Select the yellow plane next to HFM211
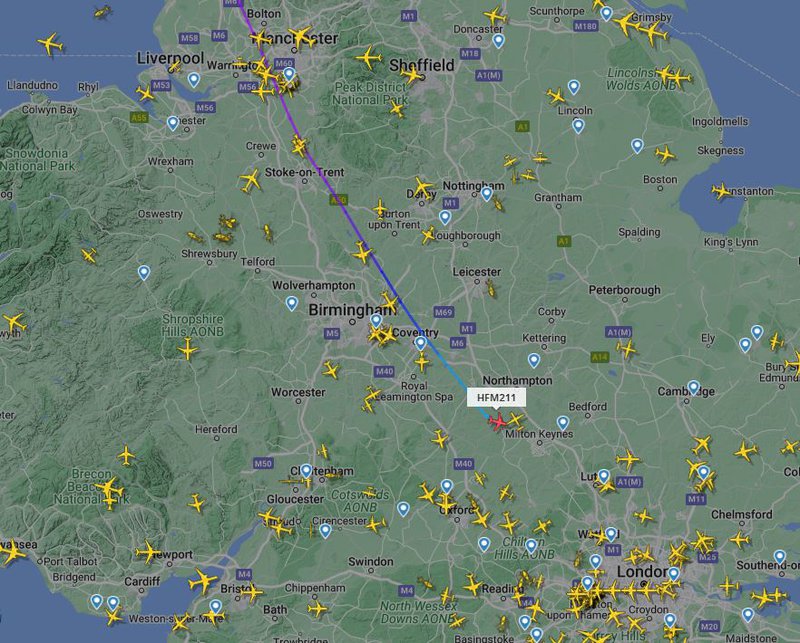The width and height of the screenshot is (800, 643). 516,421
